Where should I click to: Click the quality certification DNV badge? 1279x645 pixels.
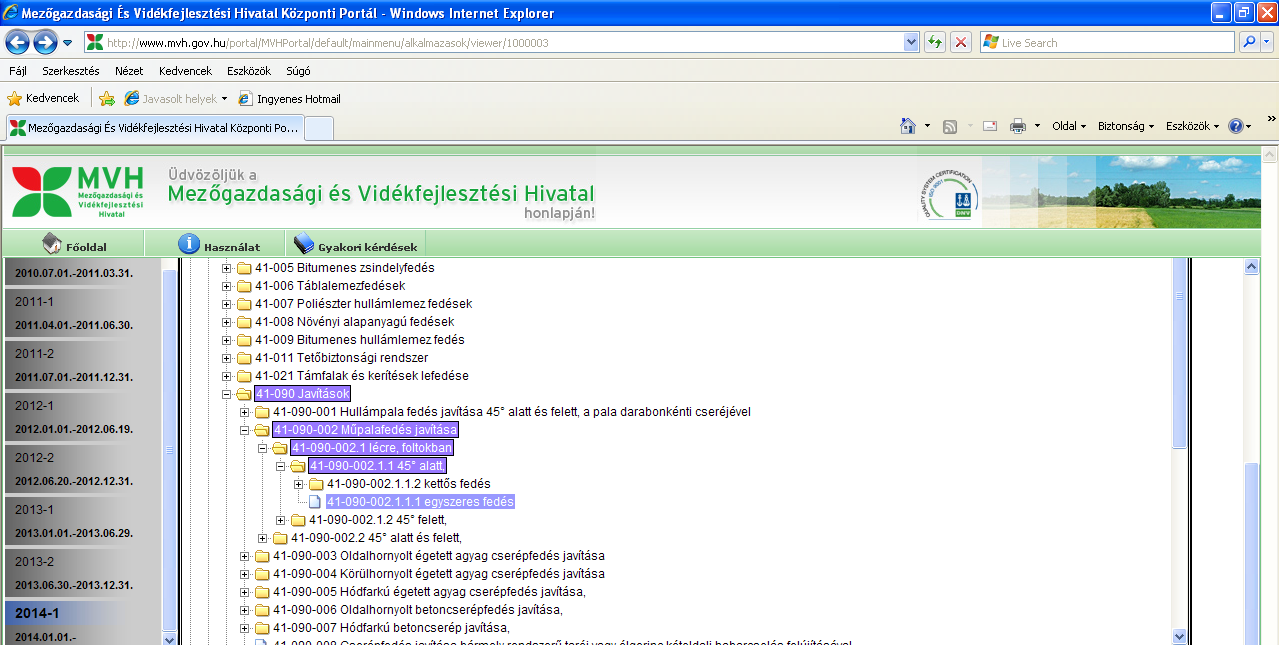tap(948, 192)
